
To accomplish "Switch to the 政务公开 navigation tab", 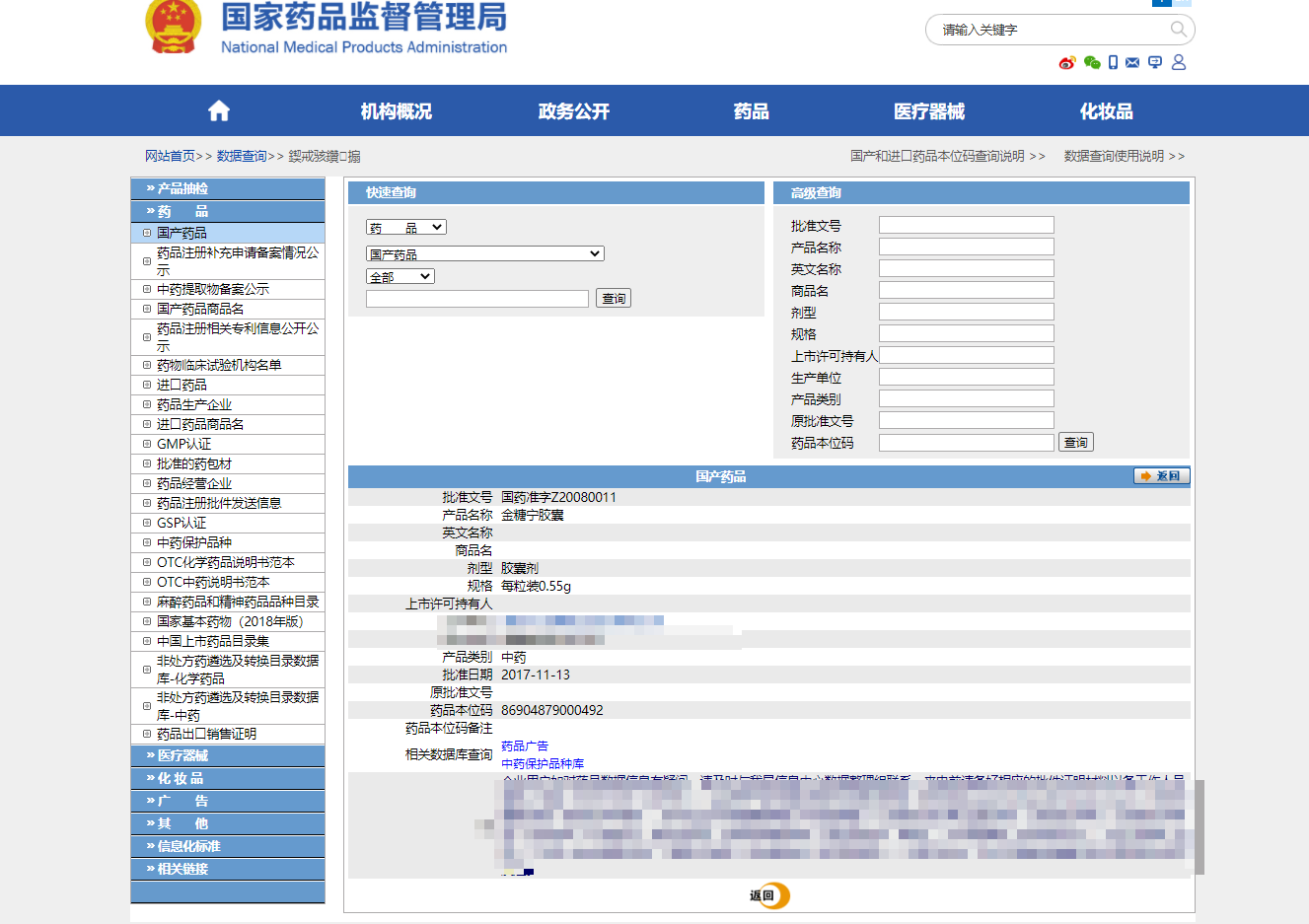I will (x=573, y=110).
